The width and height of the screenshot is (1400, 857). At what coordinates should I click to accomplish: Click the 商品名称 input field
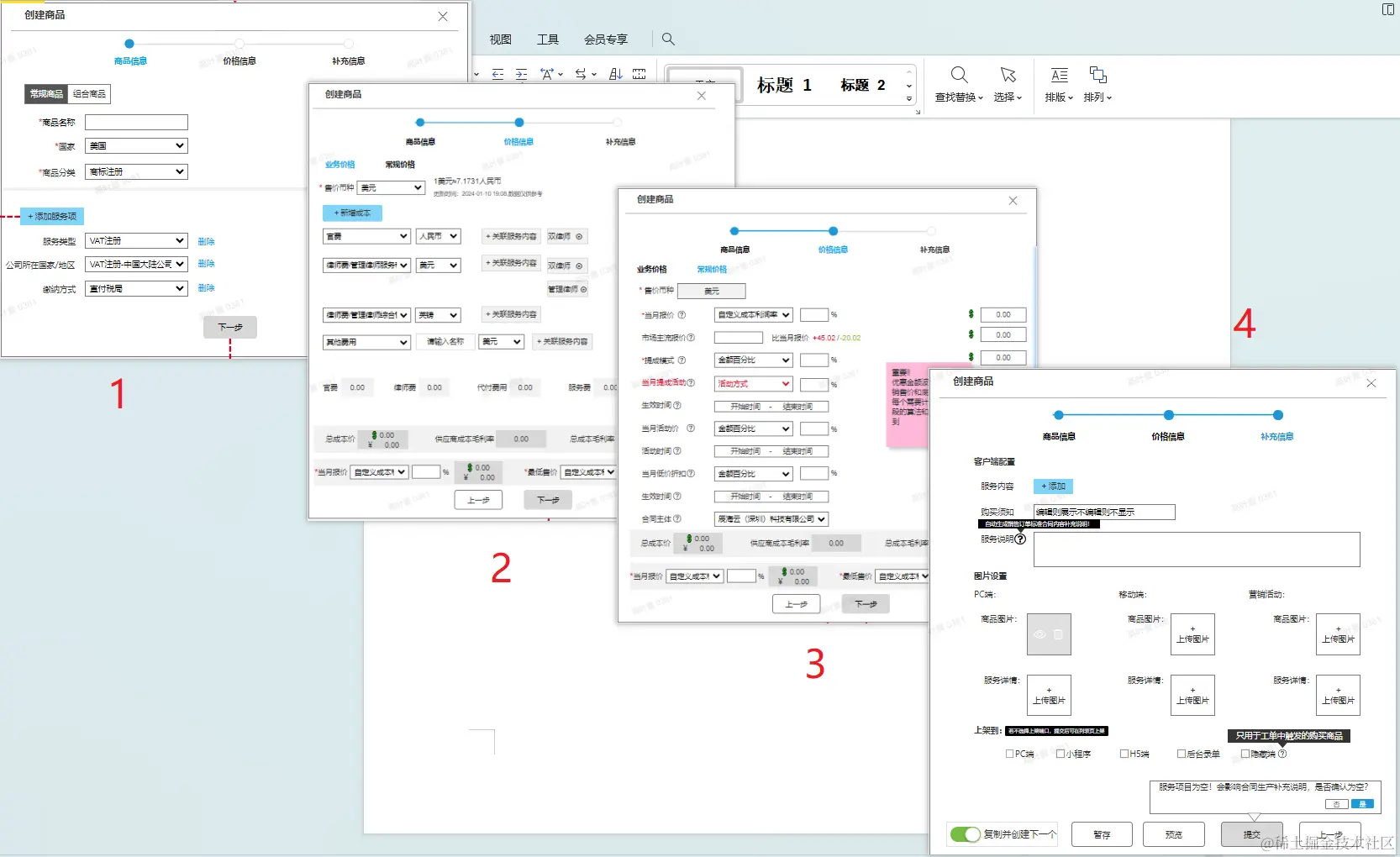(136, 123)
